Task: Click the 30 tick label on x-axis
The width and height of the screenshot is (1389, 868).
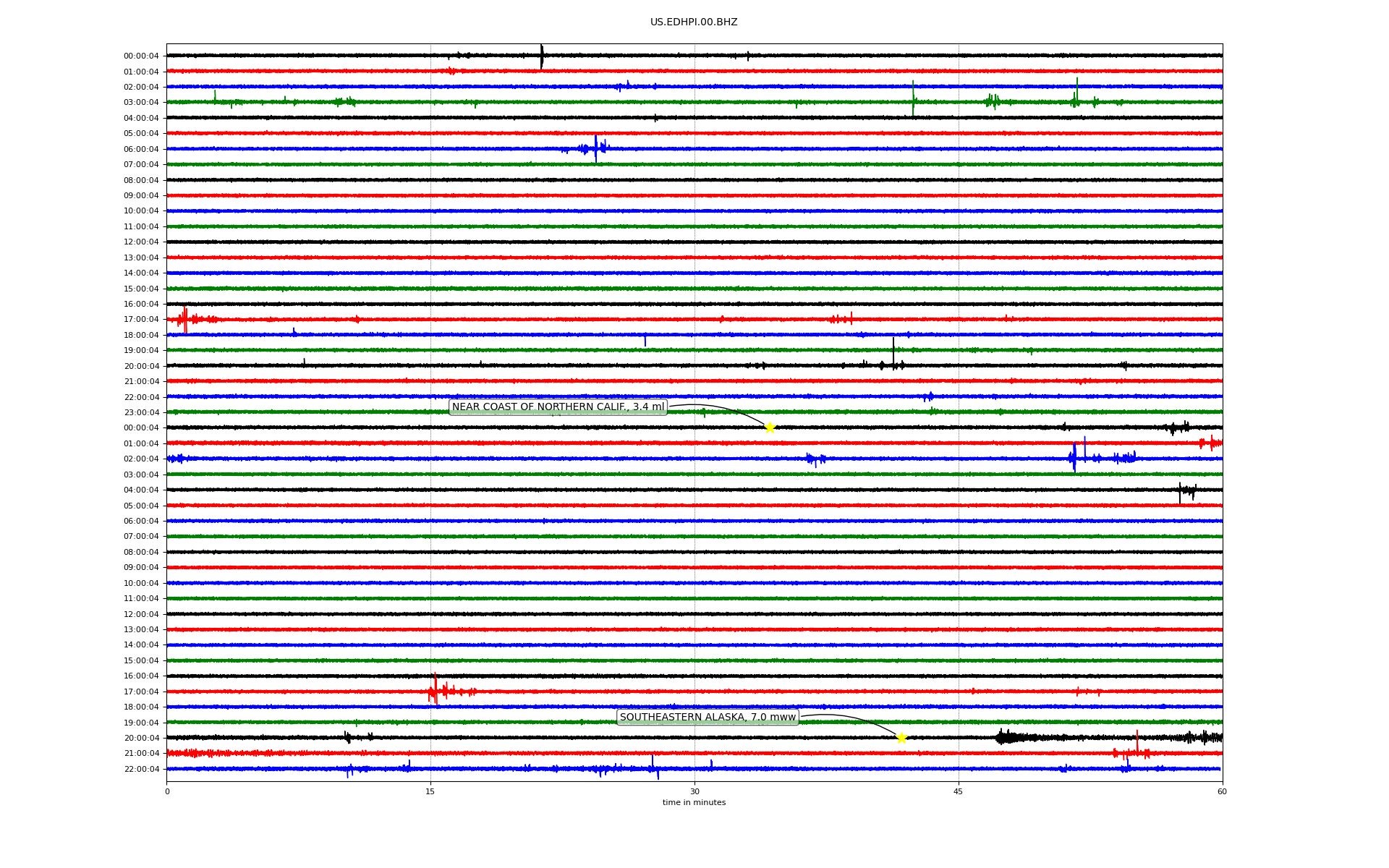Action: pos(694,791)
